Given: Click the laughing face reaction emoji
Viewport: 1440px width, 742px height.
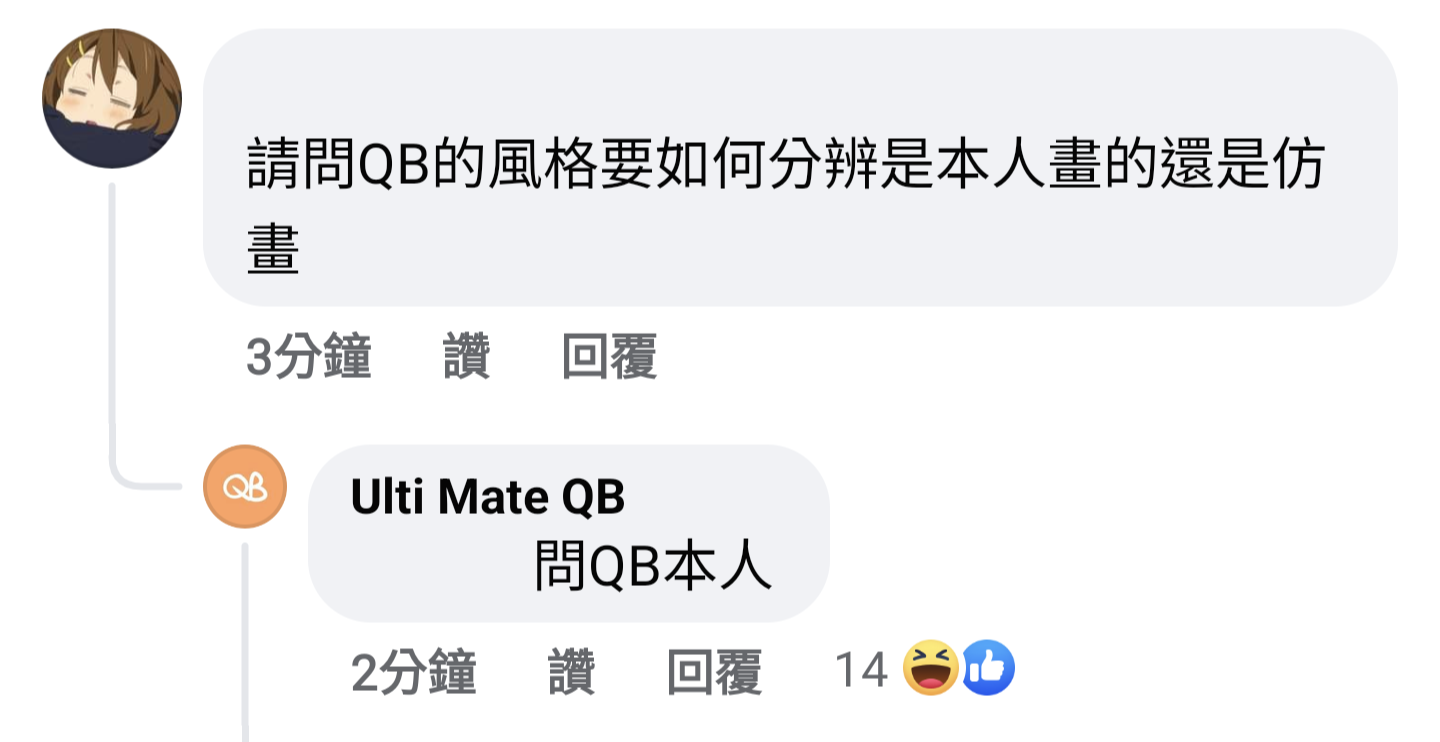Looking at the screenshot, I should pos(931,669).
